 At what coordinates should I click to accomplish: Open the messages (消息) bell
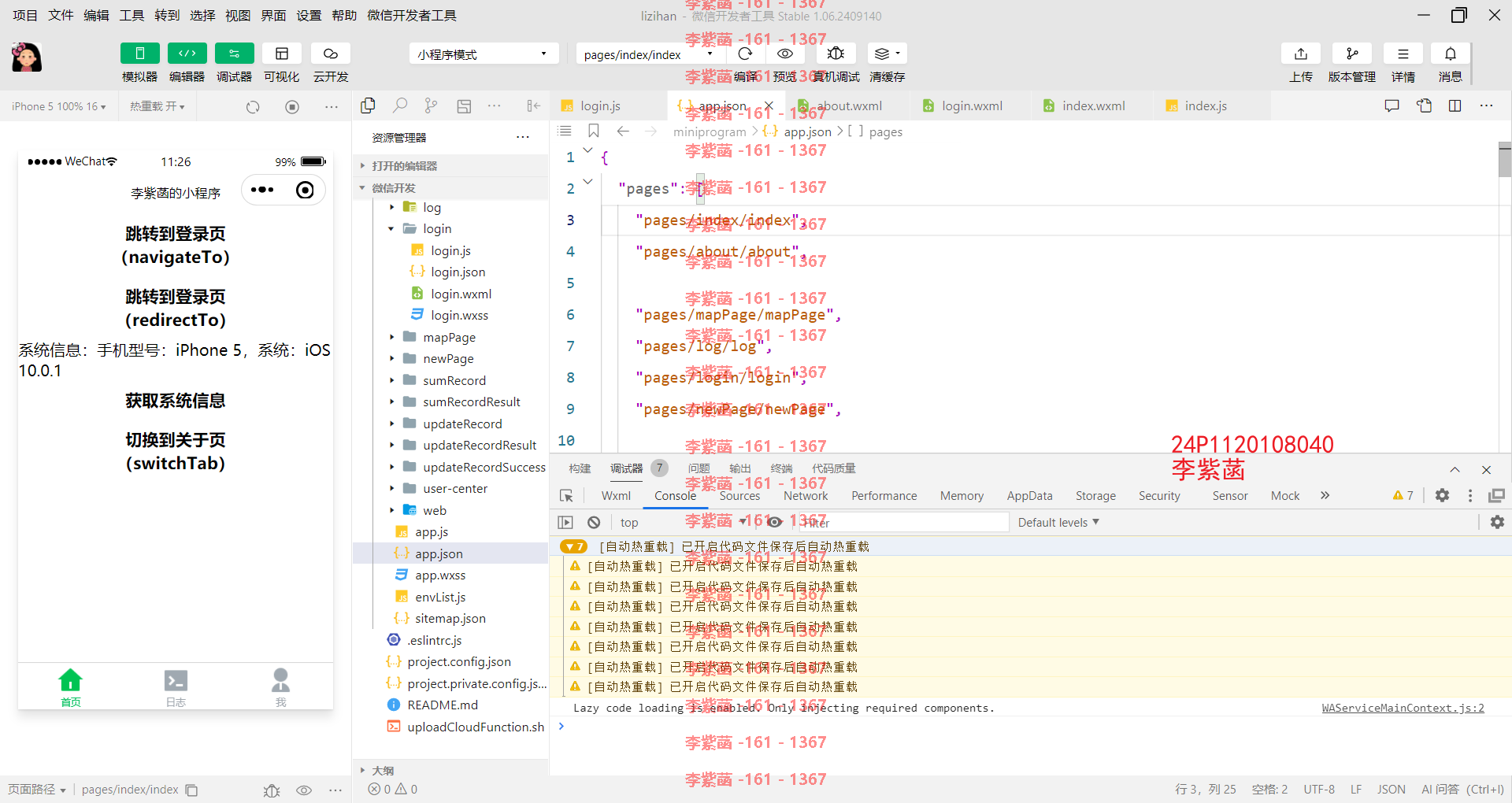[x=1451, y=54]
